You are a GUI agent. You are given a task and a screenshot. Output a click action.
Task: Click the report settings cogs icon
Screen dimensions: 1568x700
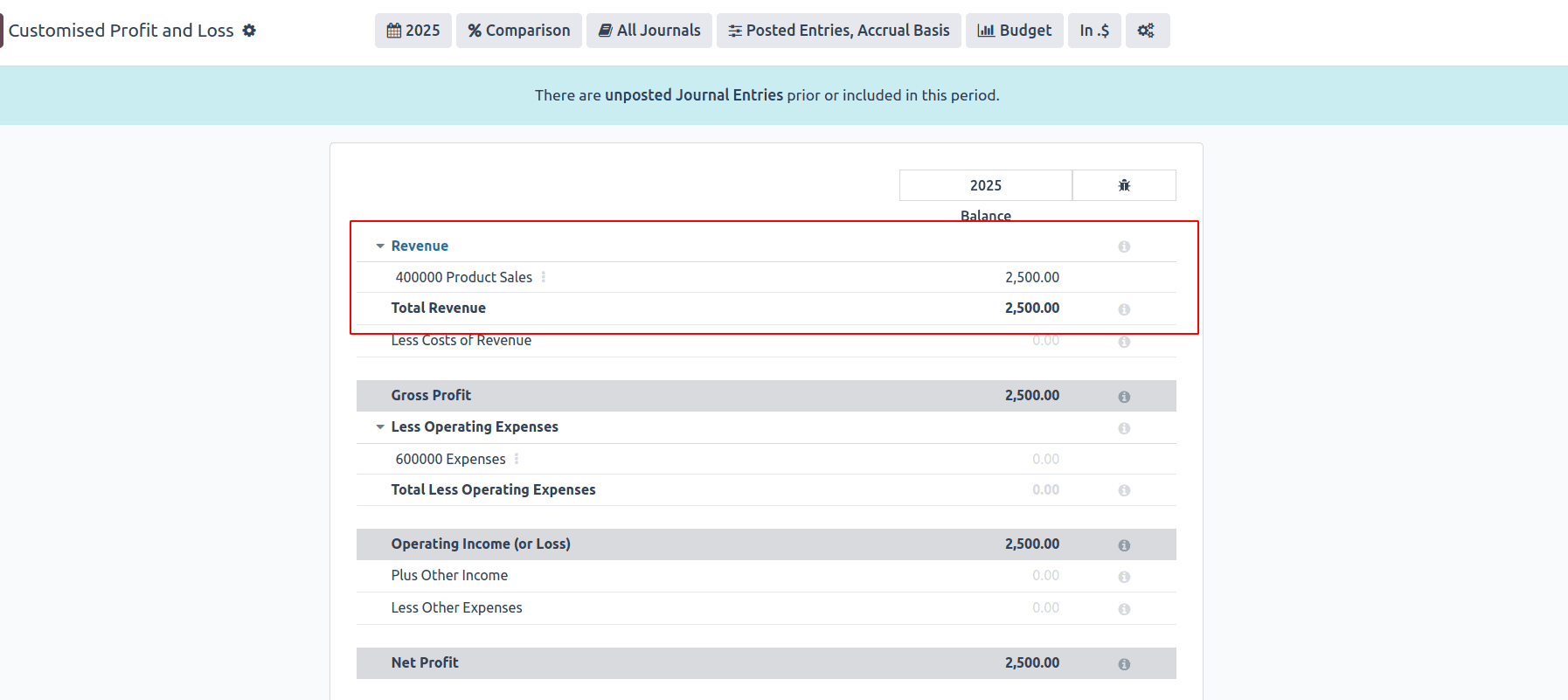pos(1148,31)
